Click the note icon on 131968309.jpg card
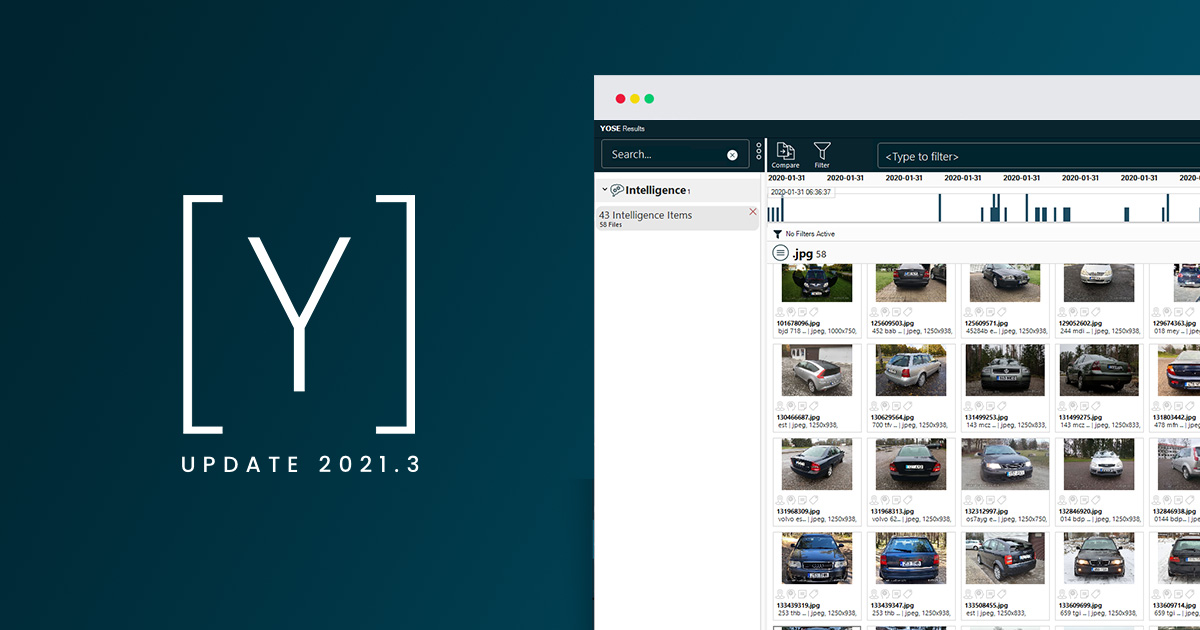Screen dimensions: 1200x630 coord(803,500)
